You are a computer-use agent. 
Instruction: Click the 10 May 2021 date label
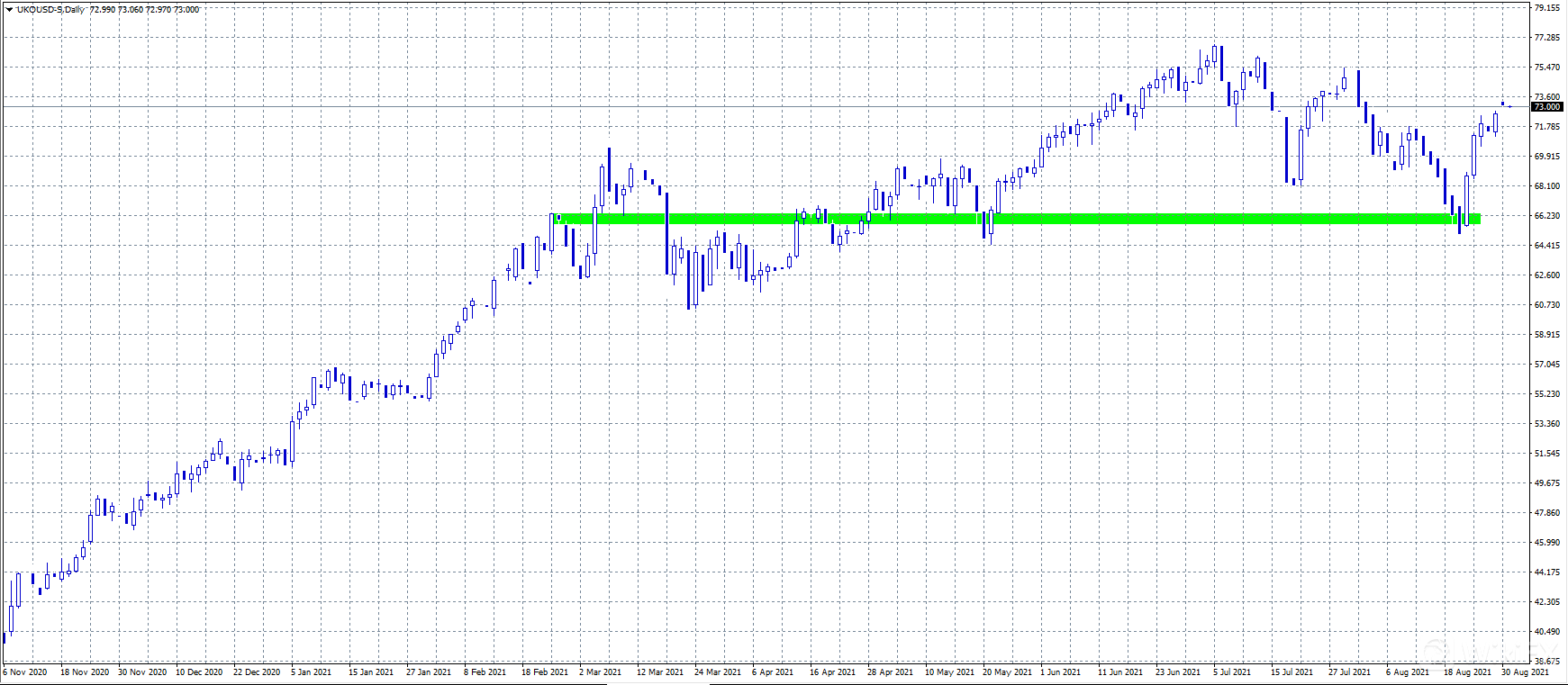(949, 672)
